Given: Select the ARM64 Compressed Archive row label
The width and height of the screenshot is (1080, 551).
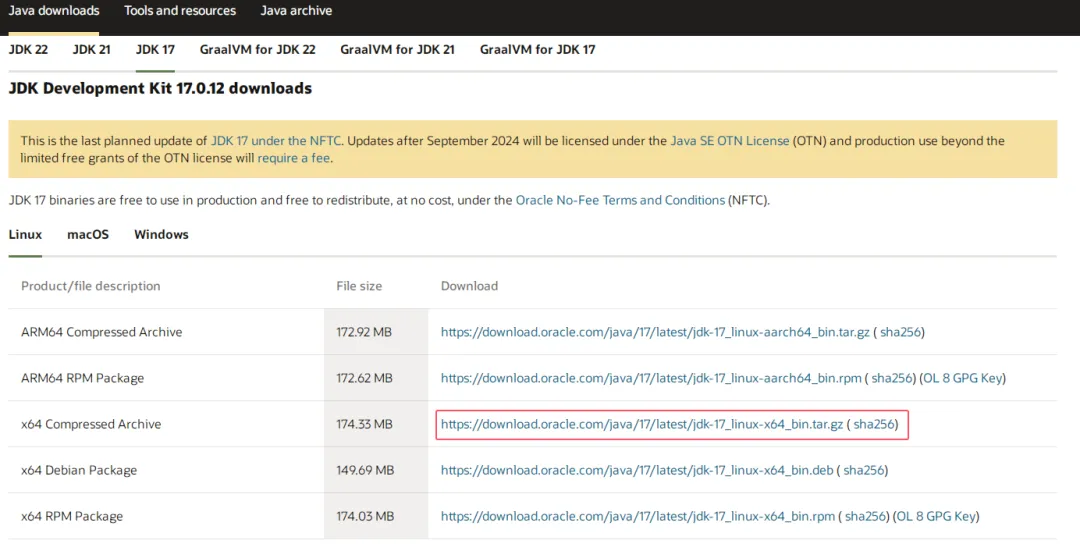Looking at the screenshot, I should (x=101, y=332).
